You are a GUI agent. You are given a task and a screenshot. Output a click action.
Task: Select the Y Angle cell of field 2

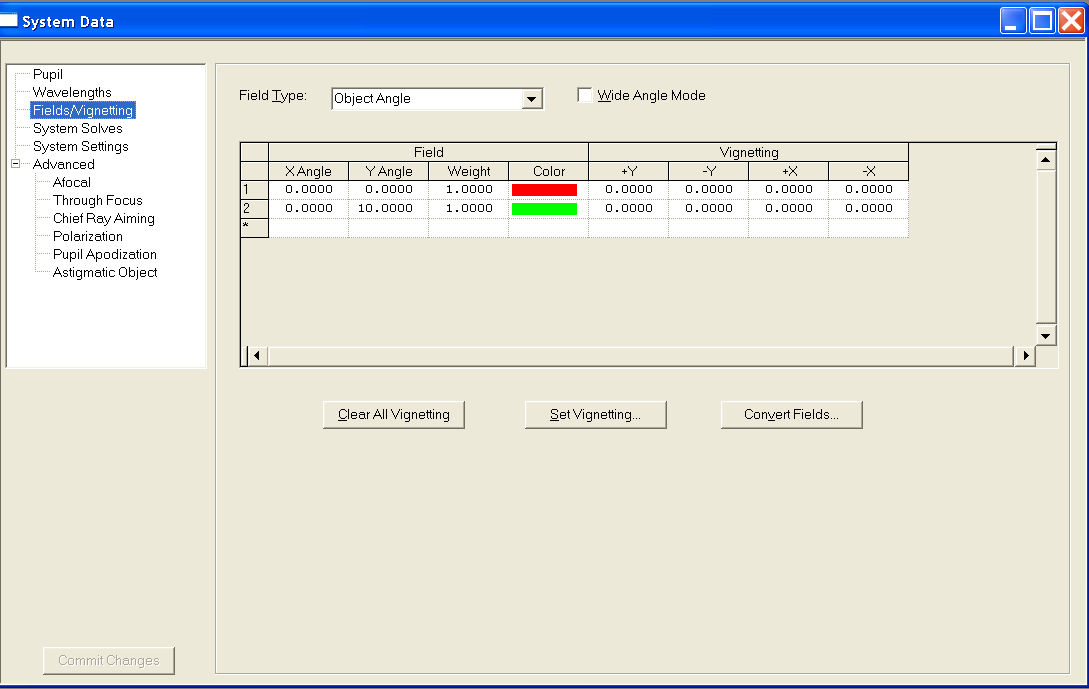coord(389,209)
